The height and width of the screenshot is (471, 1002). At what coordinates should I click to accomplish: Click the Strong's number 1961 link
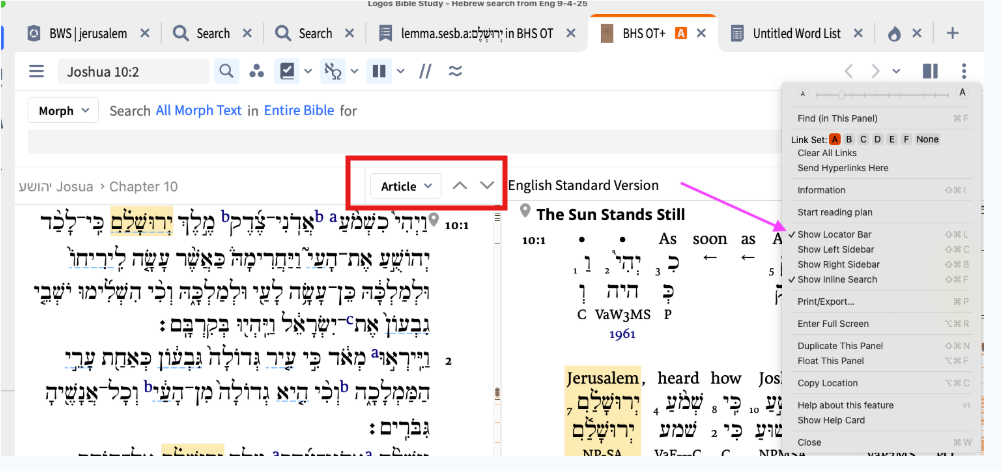click(x=622, y=334)
